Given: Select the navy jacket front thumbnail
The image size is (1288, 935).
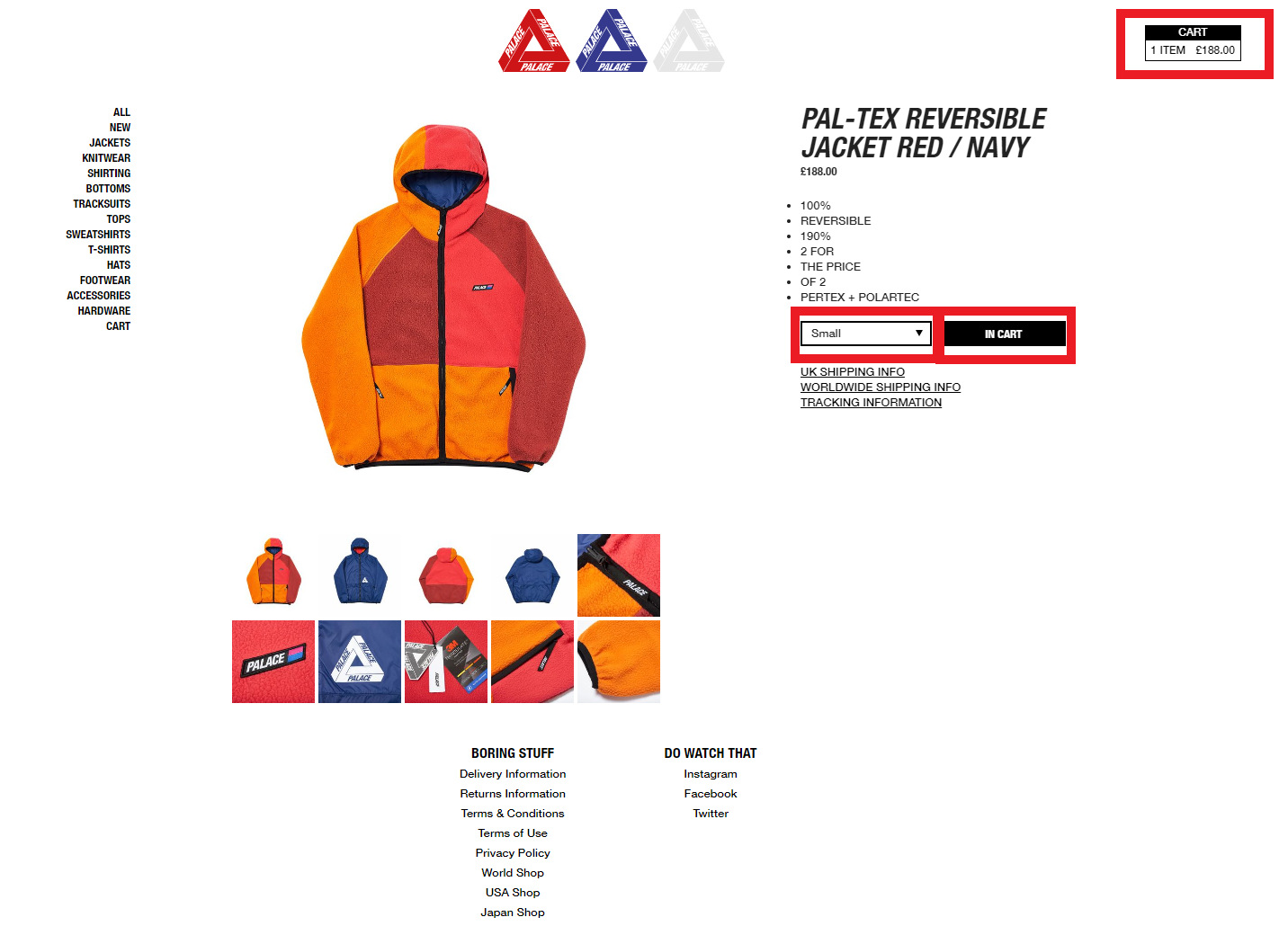Looking at the screenshot, I should [360, 575].
